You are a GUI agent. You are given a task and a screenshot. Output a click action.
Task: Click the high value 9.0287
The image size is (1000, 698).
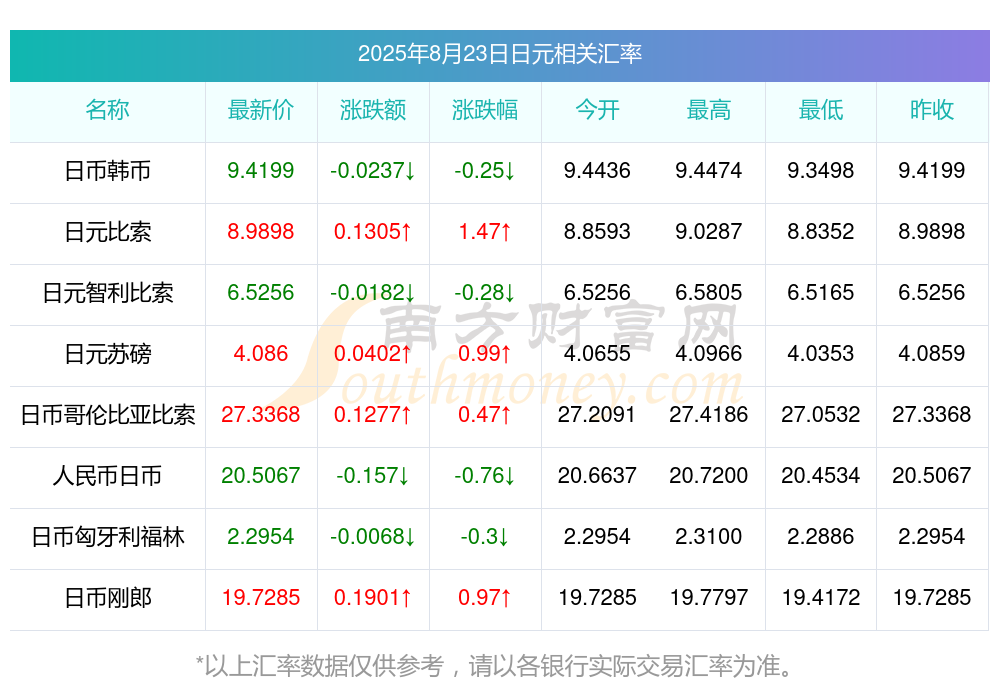[x=709, y=232]
